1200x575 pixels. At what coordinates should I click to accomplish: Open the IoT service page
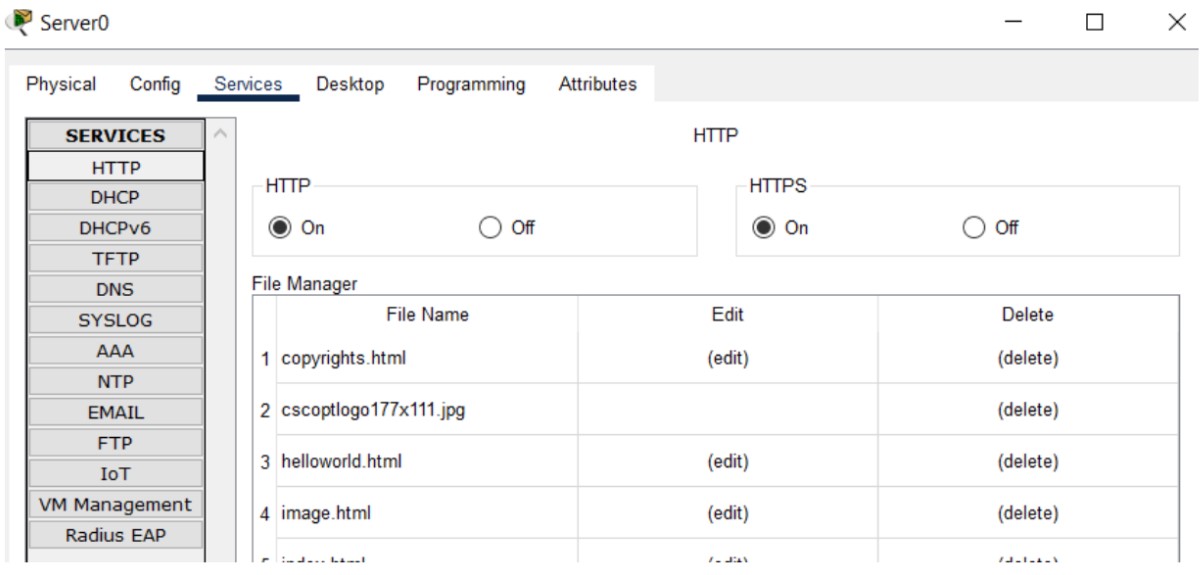click(x=116, y=474)
